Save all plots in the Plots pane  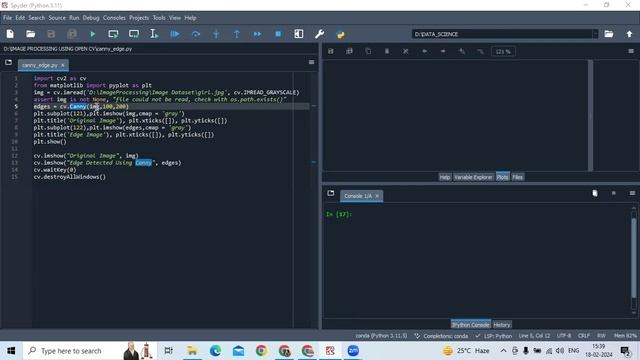pyautogui.click(x=349, y=51)
